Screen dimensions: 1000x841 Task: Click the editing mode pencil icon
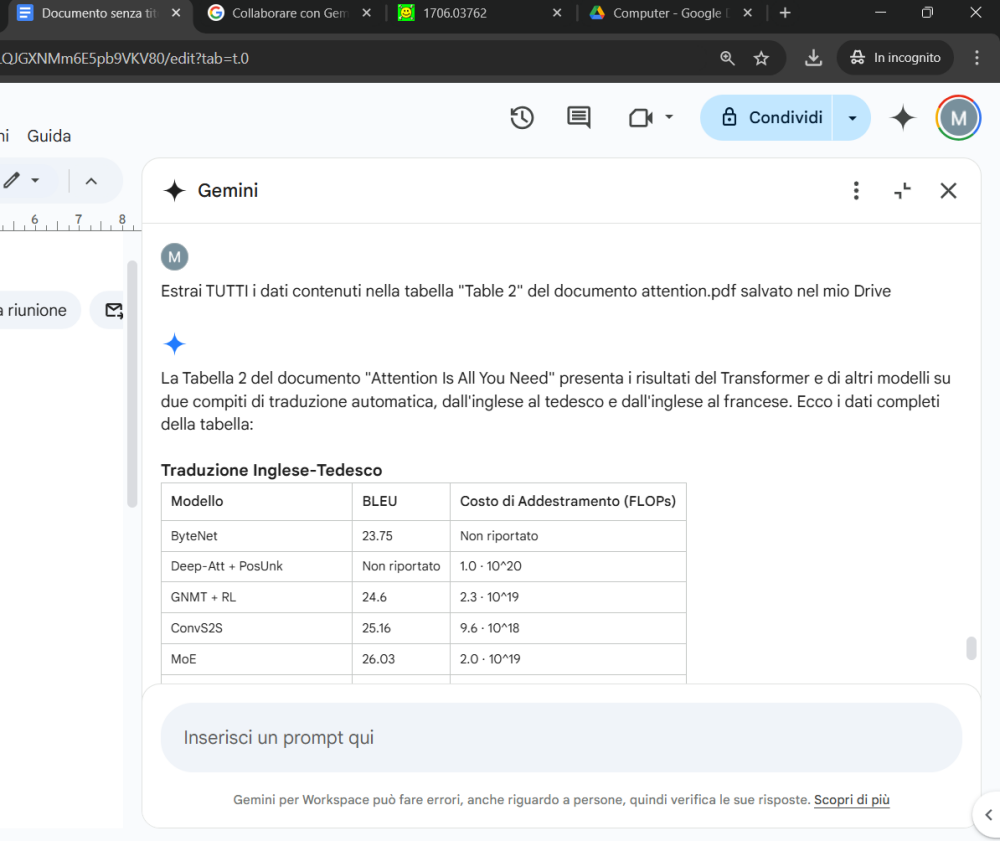click(11, 180)
